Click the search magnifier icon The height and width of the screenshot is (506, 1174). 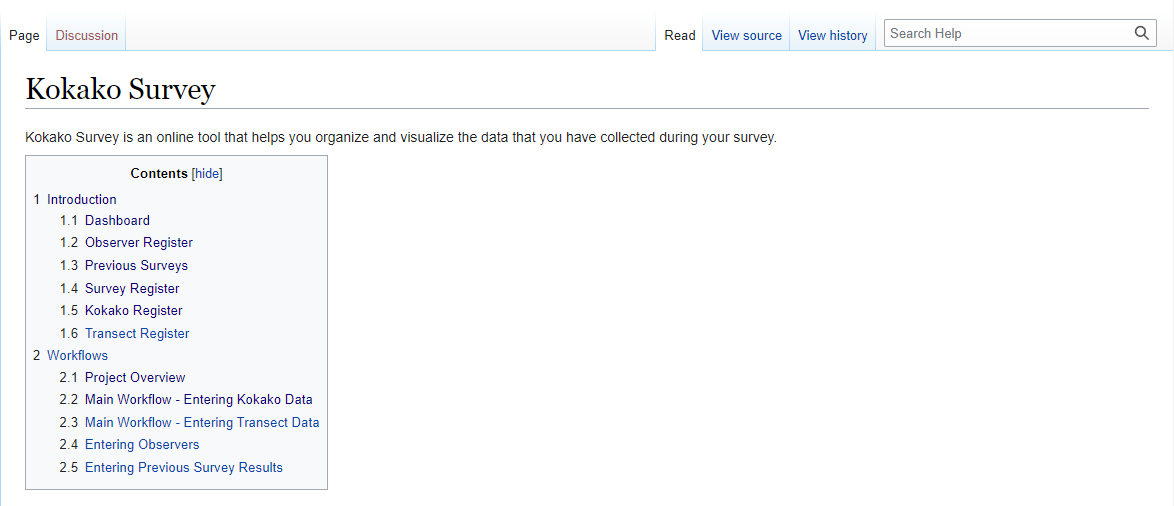tap(1141, 33)
